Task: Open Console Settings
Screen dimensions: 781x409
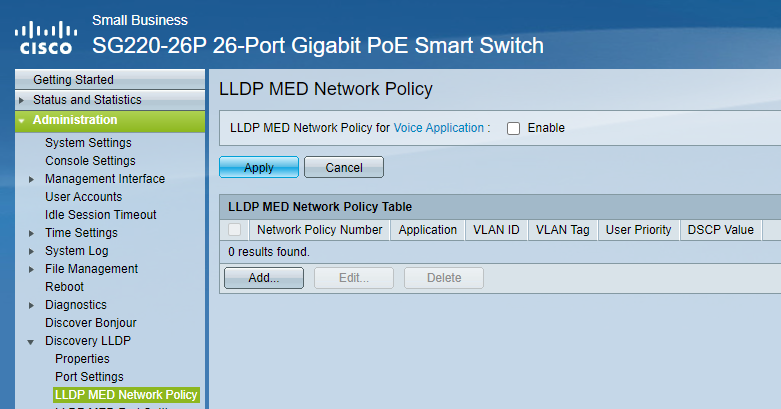Action: pyautogui.click(x=90, y=160)
